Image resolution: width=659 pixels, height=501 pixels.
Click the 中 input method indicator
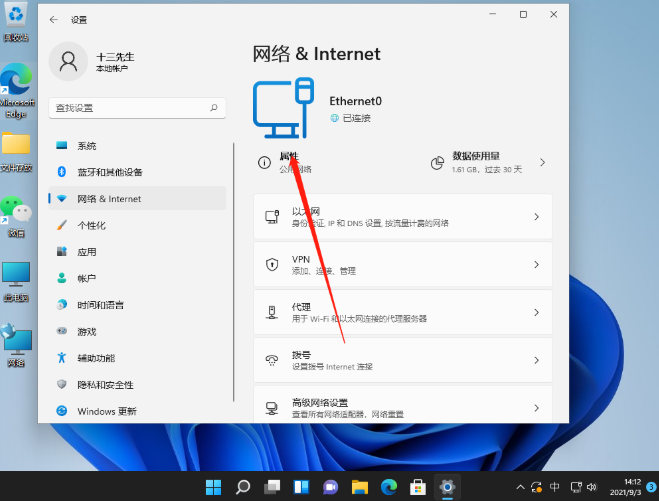(554, 487)
